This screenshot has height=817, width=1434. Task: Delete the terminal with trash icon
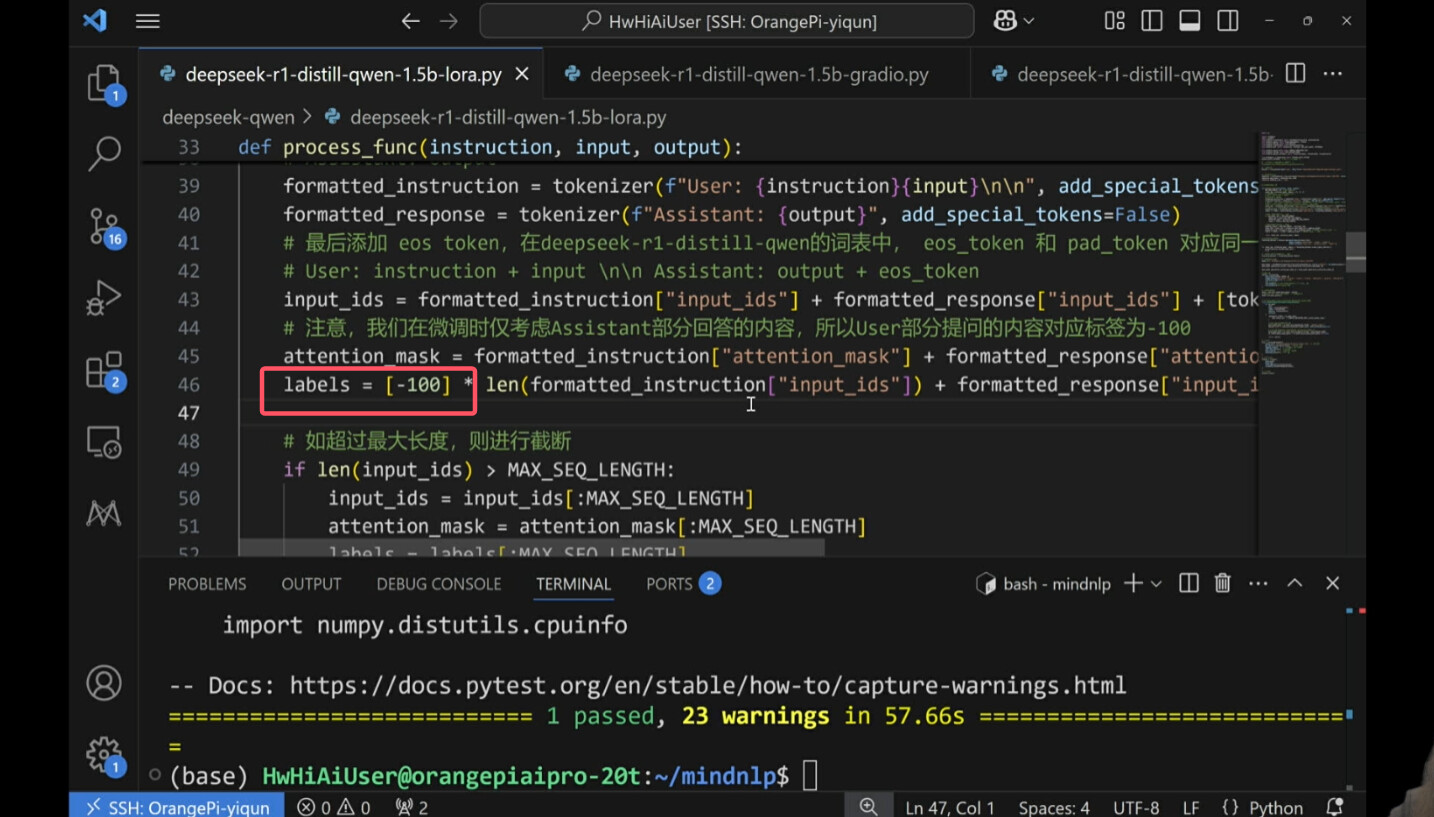point(1222,584)
